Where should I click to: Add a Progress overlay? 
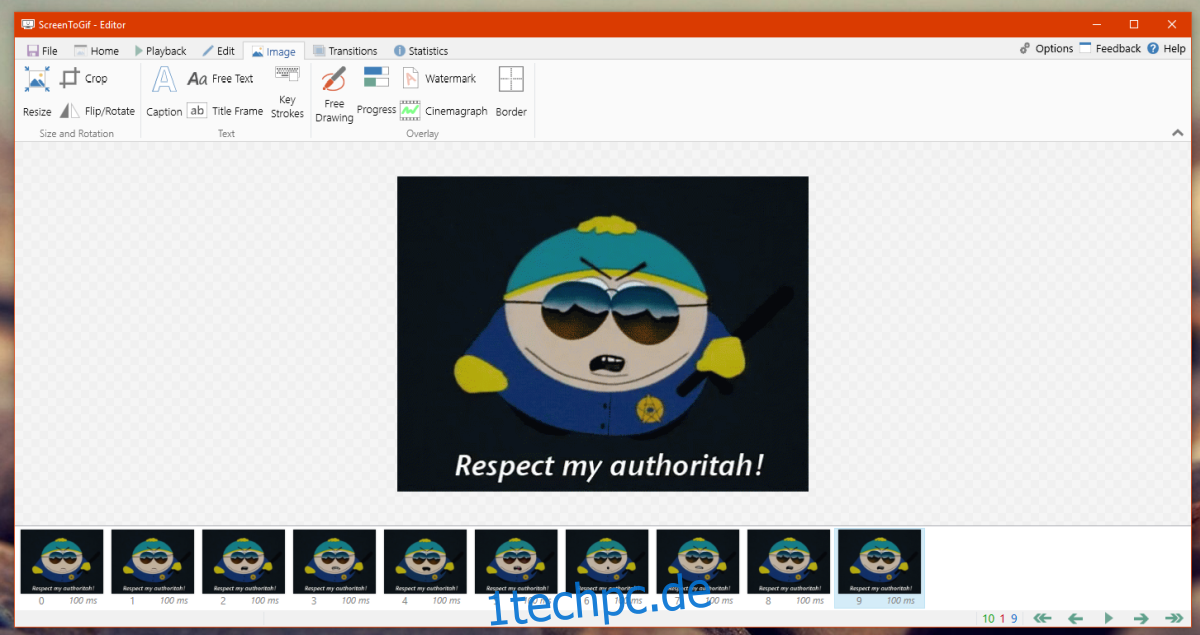376,92
